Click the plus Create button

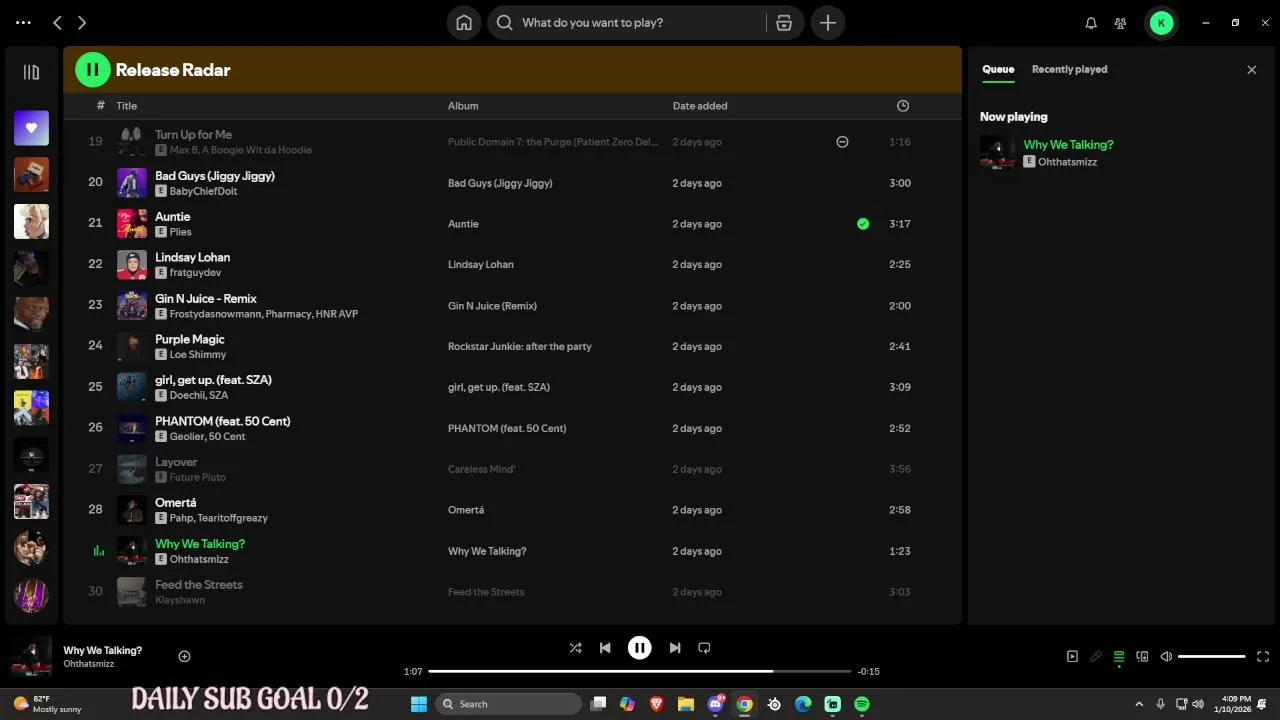pyautogui.click(x=828, y=22)
